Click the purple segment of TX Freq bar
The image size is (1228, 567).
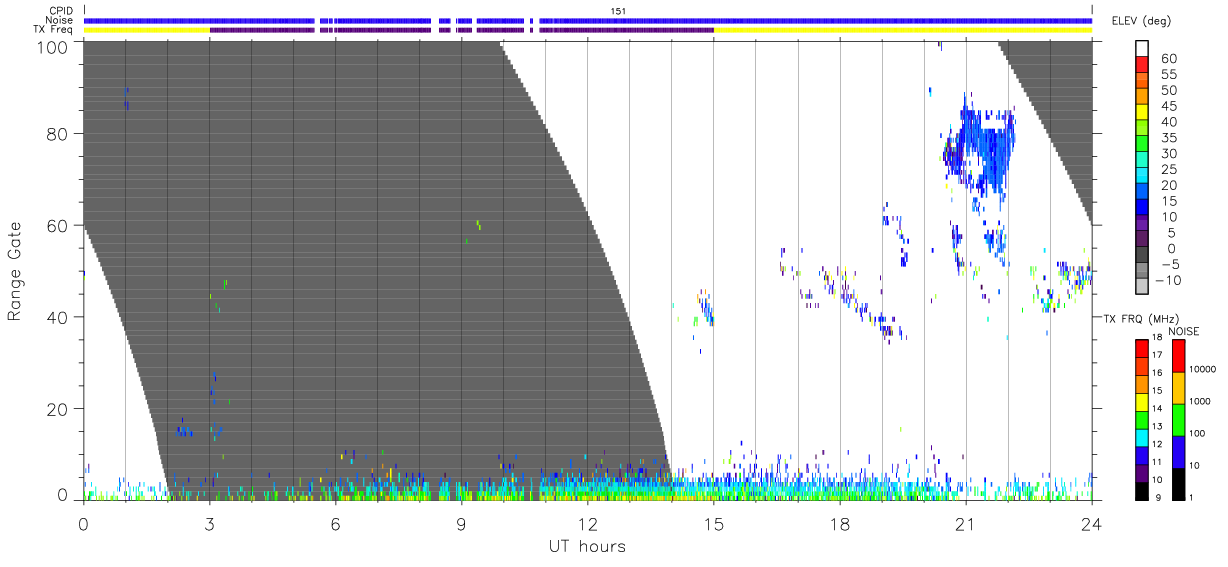click(x=461, y=30)
